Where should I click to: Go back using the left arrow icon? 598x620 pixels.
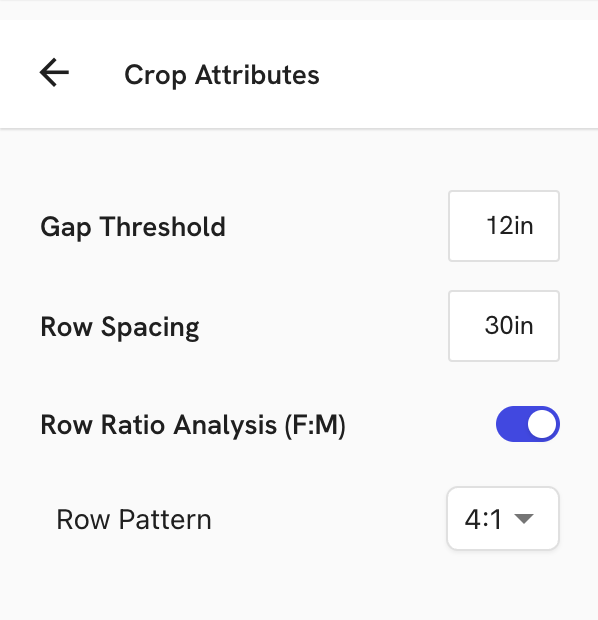click(55, 72)
